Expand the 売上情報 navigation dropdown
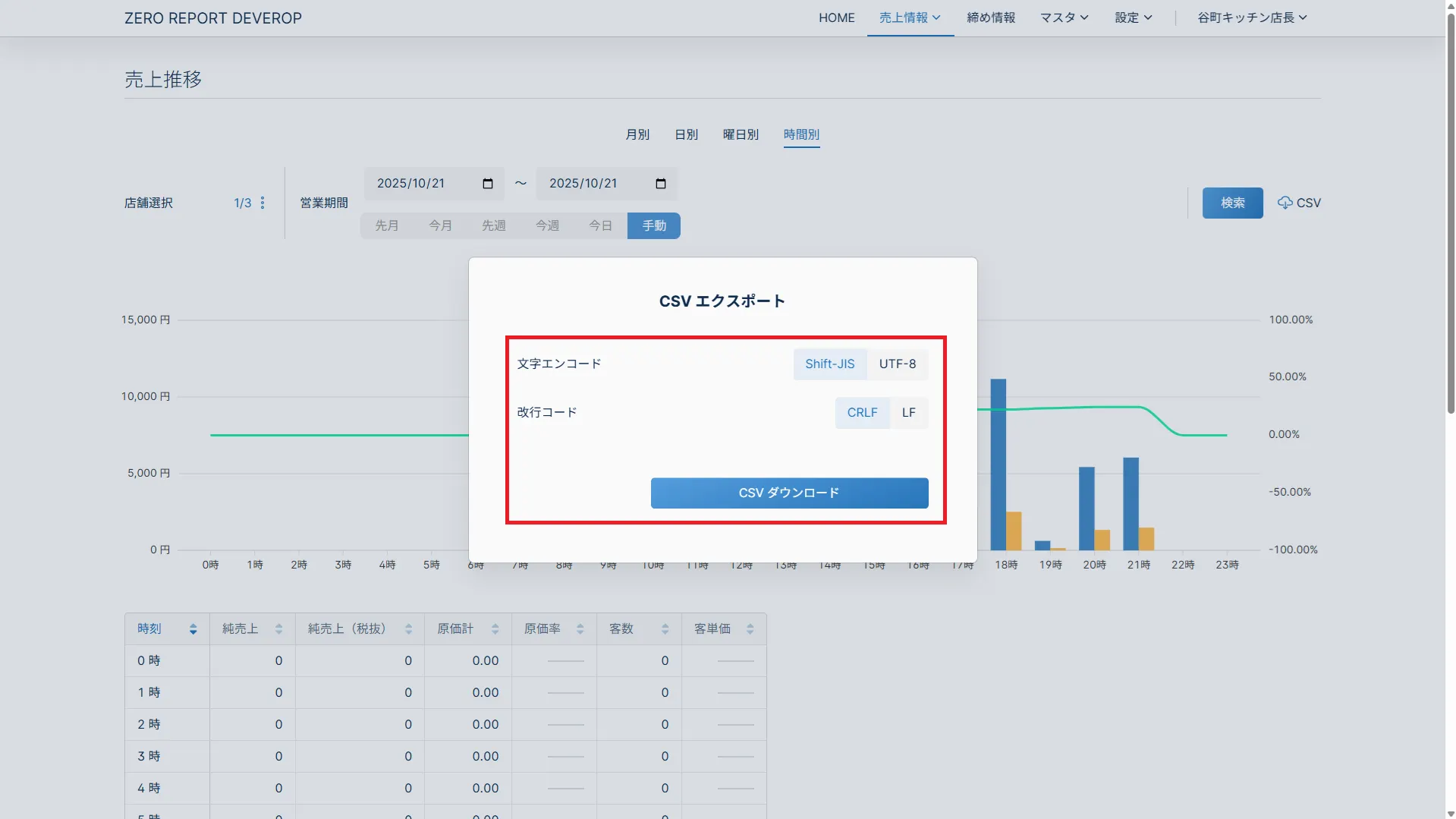Viewport: 1456px width, 819px height. point(910,17)
